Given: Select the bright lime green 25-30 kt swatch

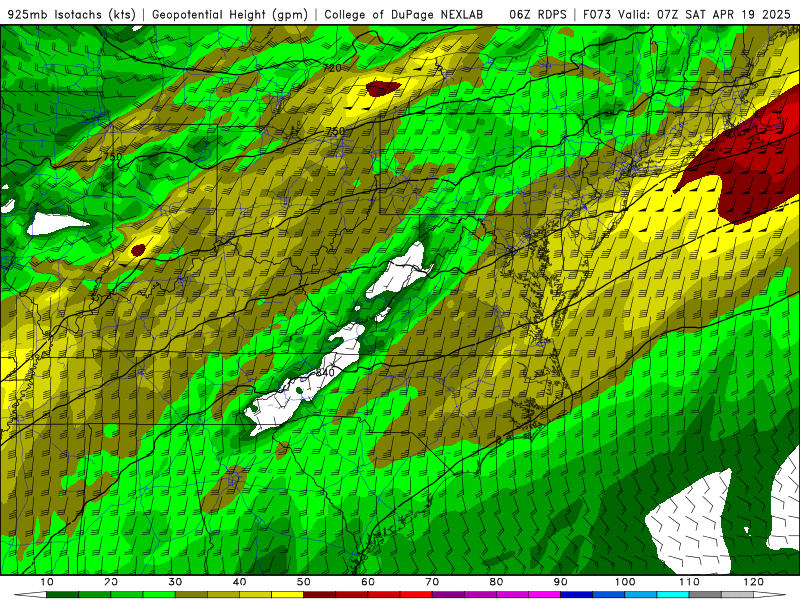Looking at the screenshot, I should tap(159, 595).
